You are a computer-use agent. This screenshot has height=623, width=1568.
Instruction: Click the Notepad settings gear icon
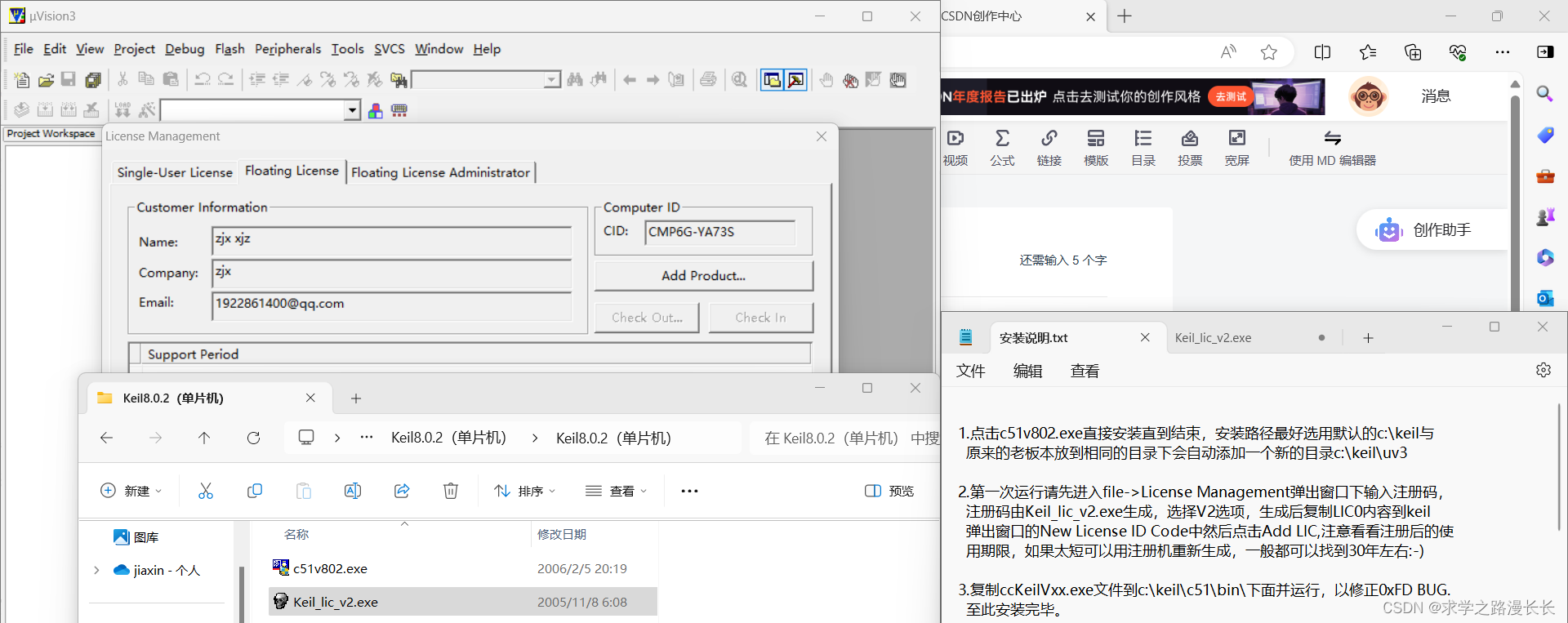click(x=1543, y=370)
